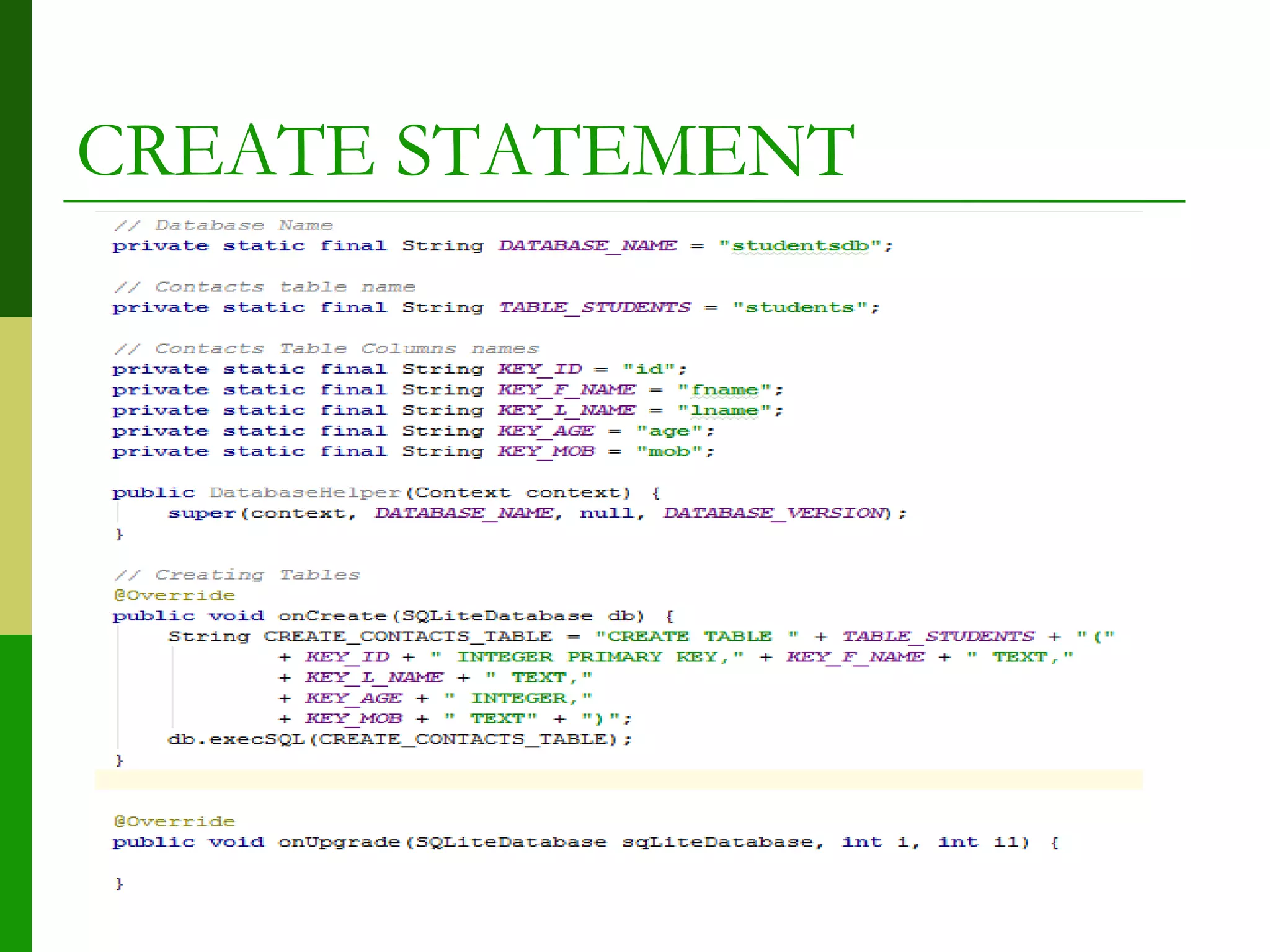
Task: Click the "age" string literal
Action: [669, 431]
